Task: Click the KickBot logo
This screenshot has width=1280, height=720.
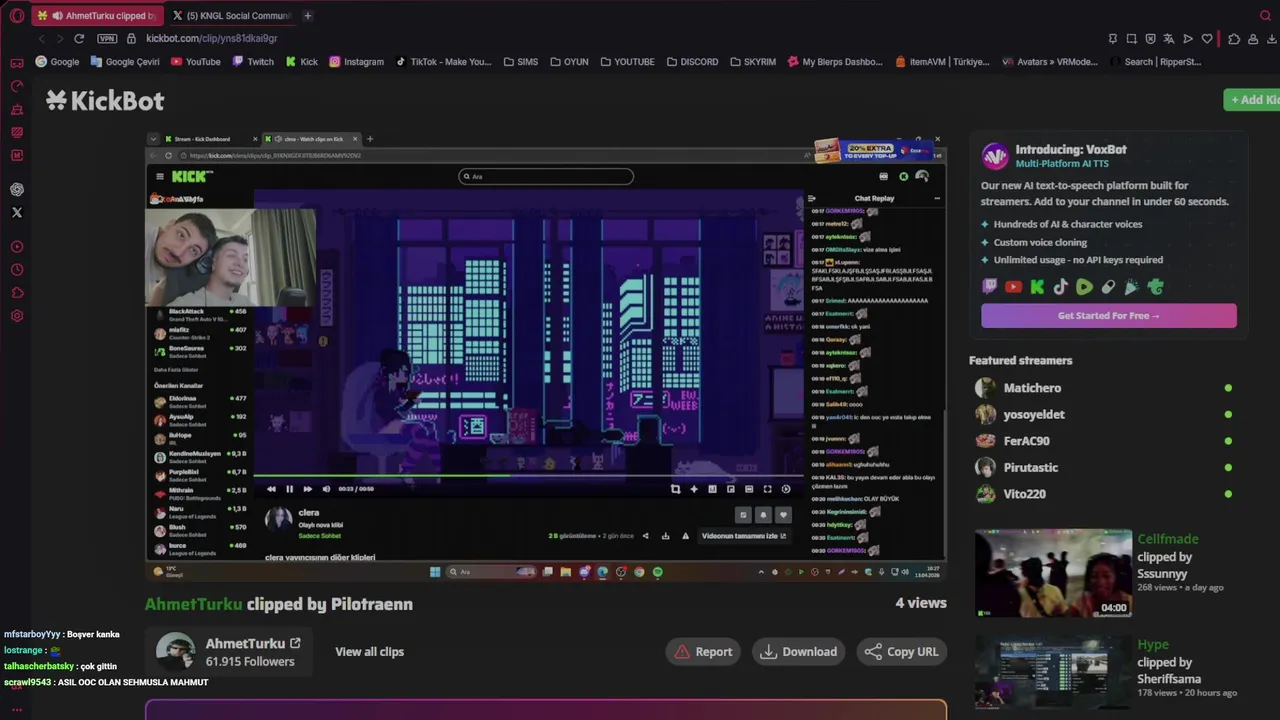Action: [105, 100]
